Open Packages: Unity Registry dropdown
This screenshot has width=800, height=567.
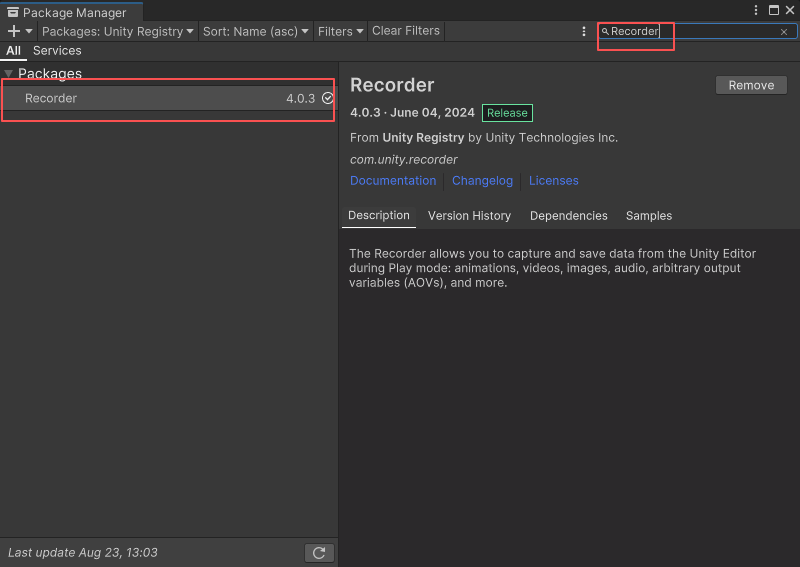118,31
